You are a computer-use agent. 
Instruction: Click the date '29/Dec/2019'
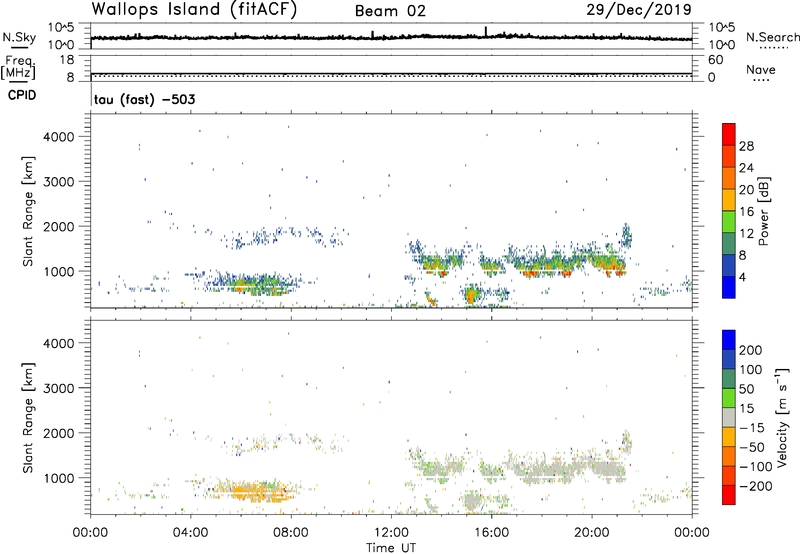(x=639, y=9)
